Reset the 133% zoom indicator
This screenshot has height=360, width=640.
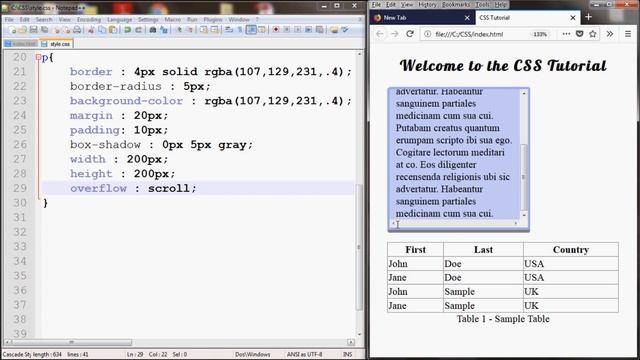click(540, 34)
